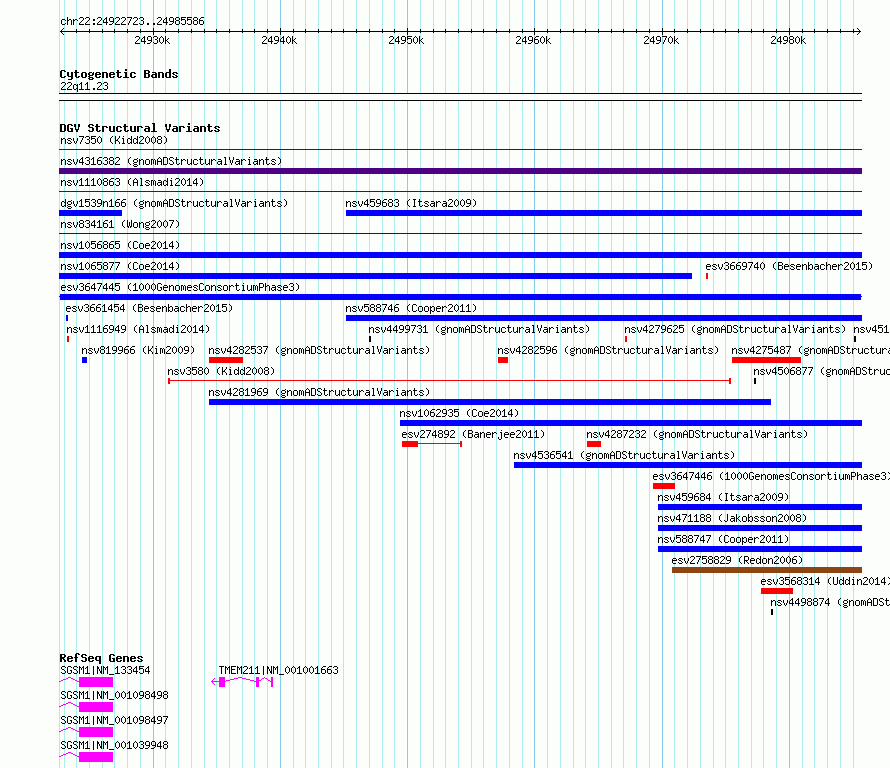Click the 22q11.23 band label

[x=84, y=86]
